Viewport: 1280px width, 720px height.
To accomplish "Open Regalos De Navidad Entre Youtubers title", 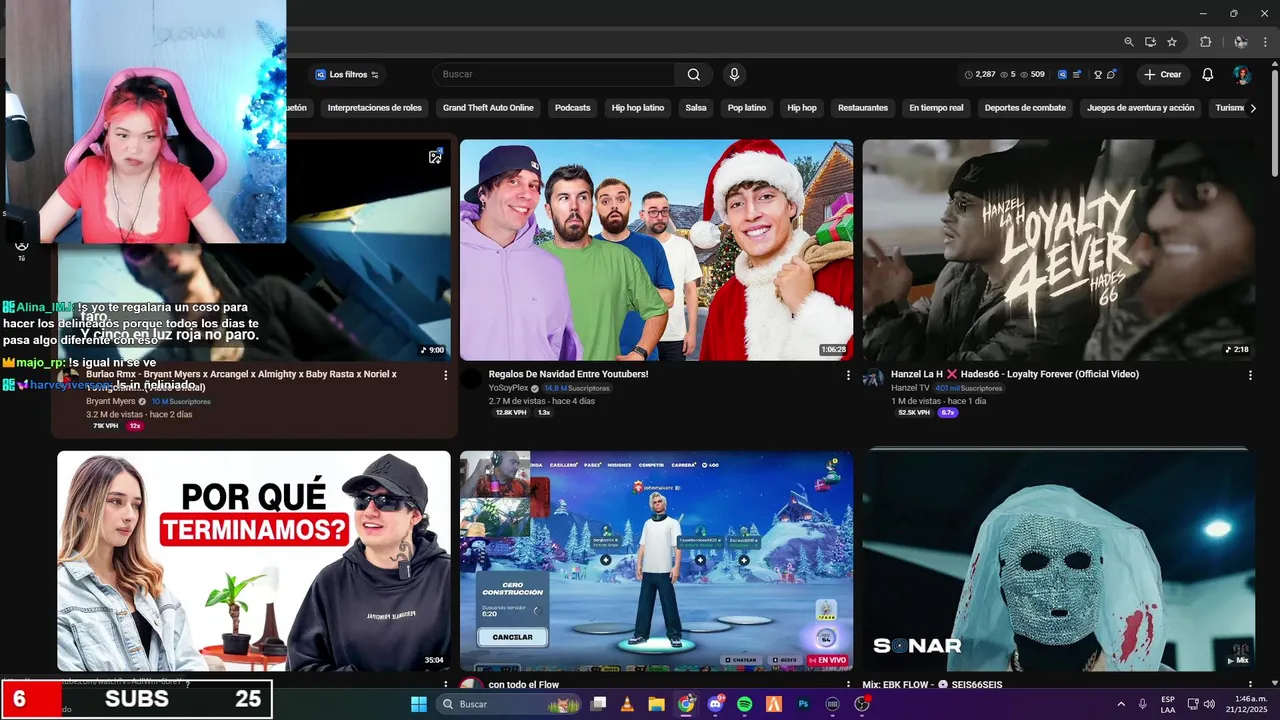I will click(568, 374).
